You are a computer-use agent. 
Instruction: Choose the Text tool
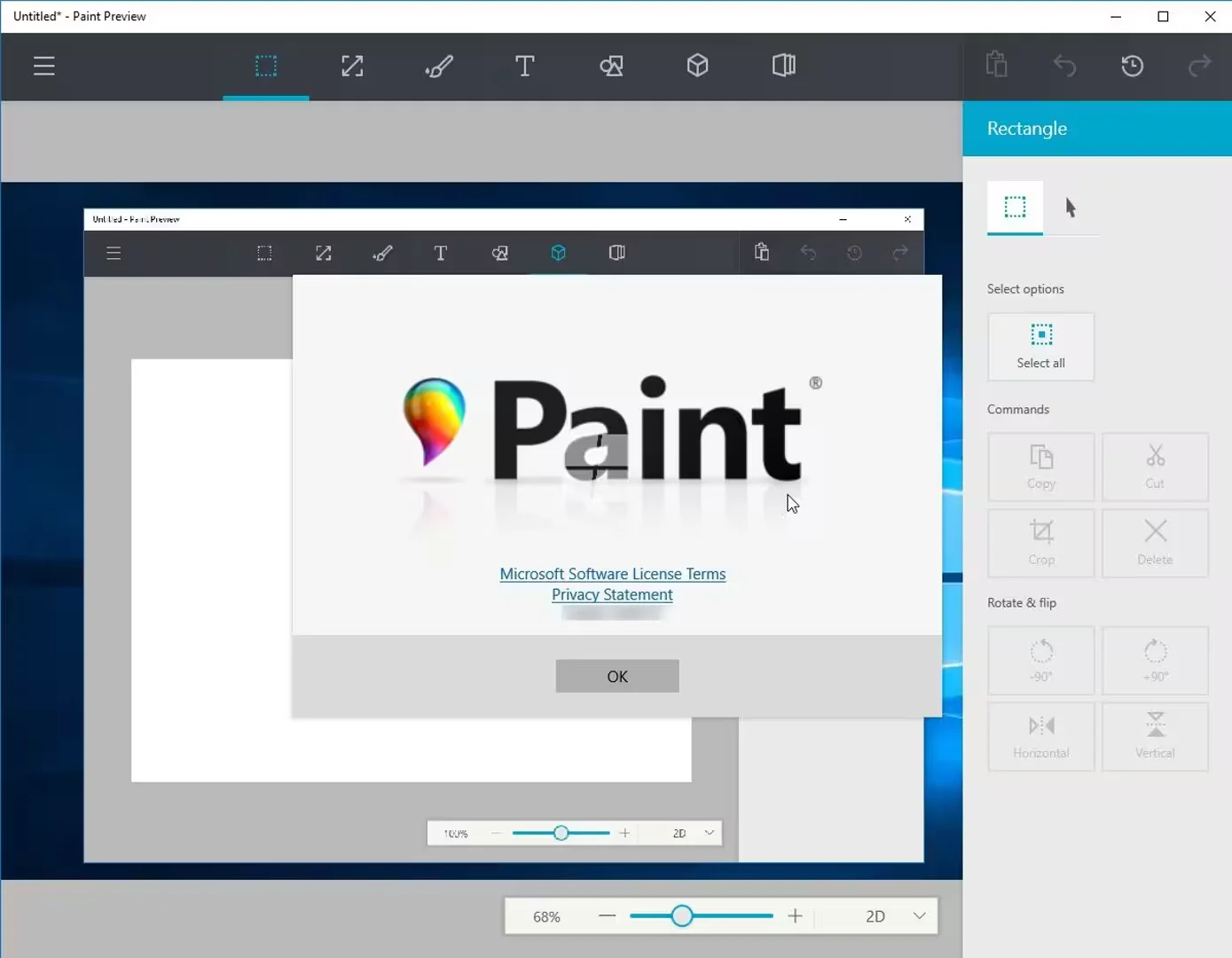click(524, 67)
